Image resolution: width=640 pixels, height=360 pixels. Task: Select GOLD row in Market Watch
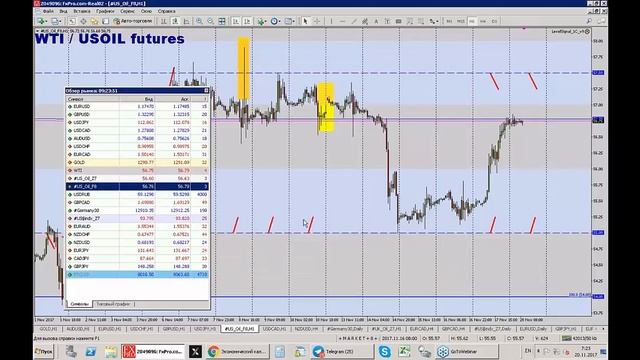point(137,162)
